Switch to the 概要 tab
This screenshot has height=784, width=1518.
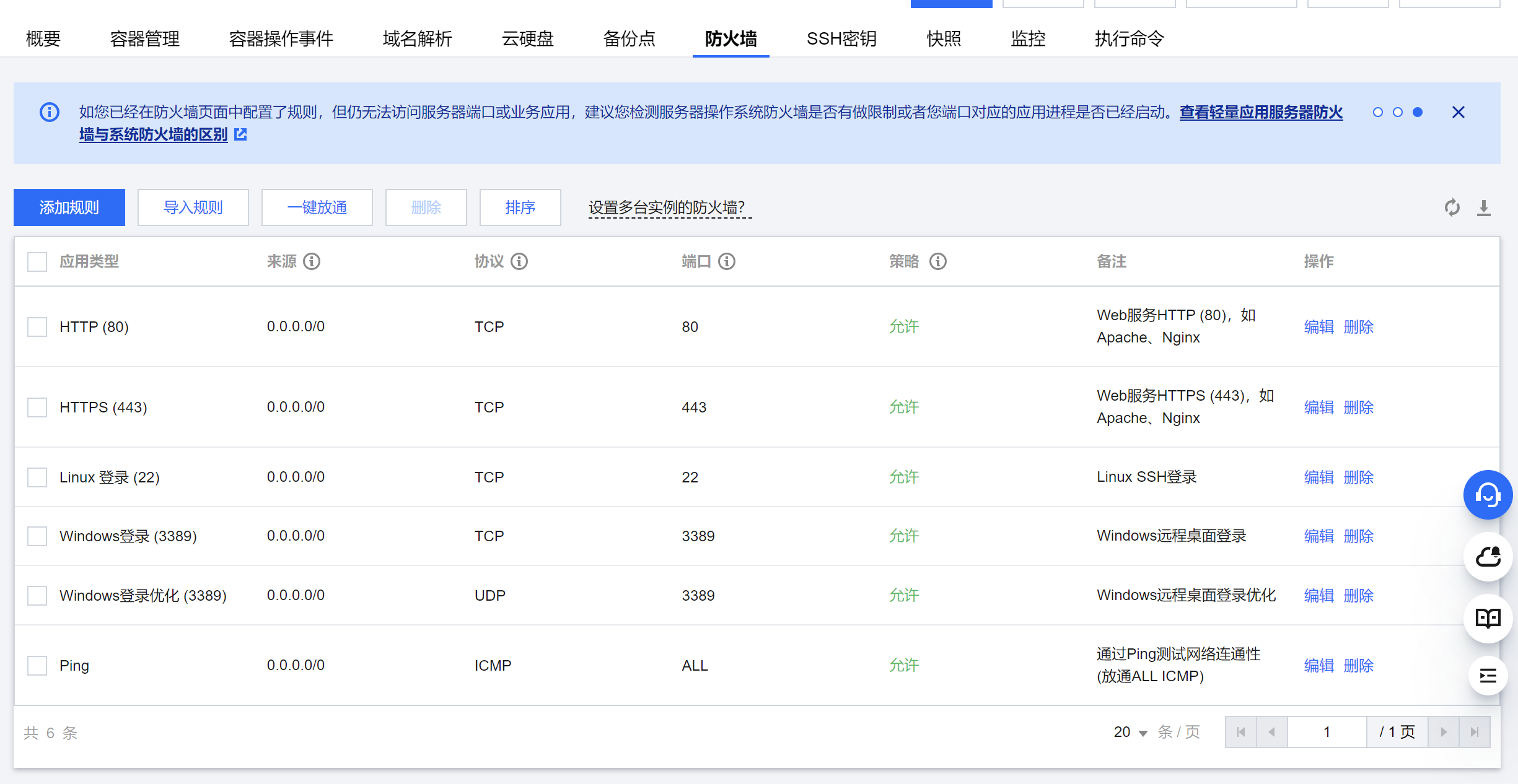pyautogui.click(x=43, y=38)
